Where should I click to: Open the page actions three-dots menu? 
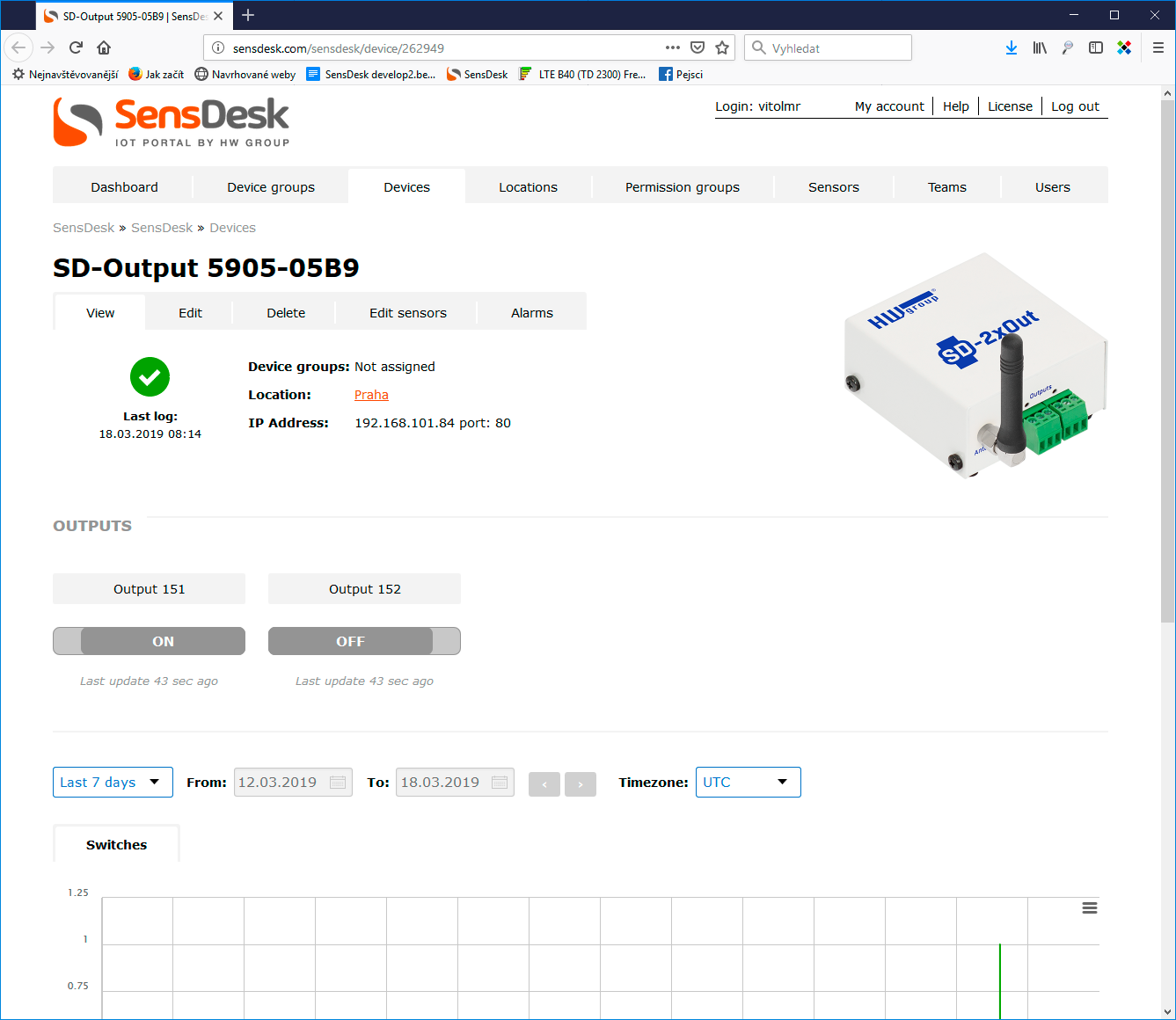[673, 47]
